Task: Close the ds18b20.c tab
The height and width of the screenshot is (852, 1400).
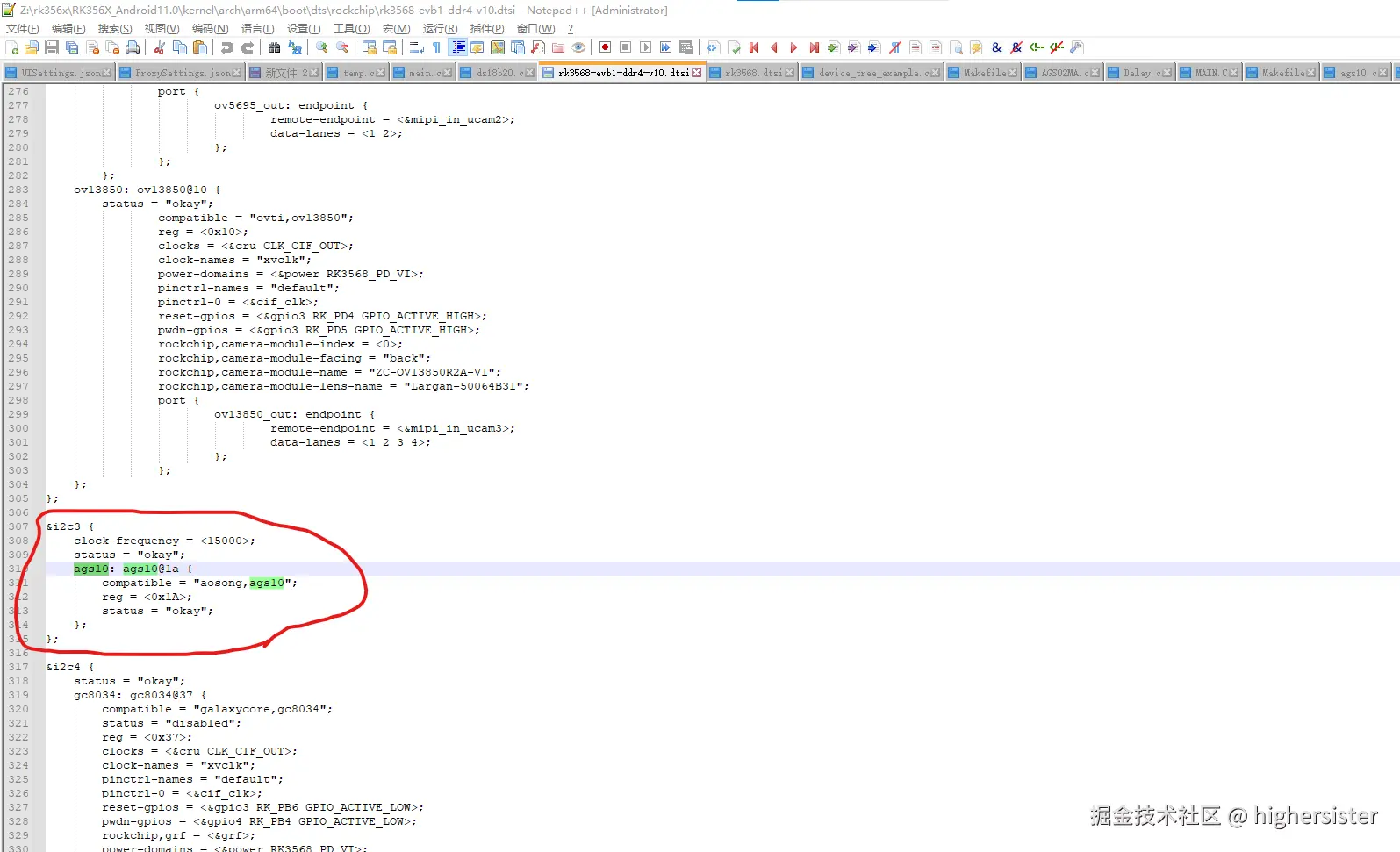Action: 528,73
